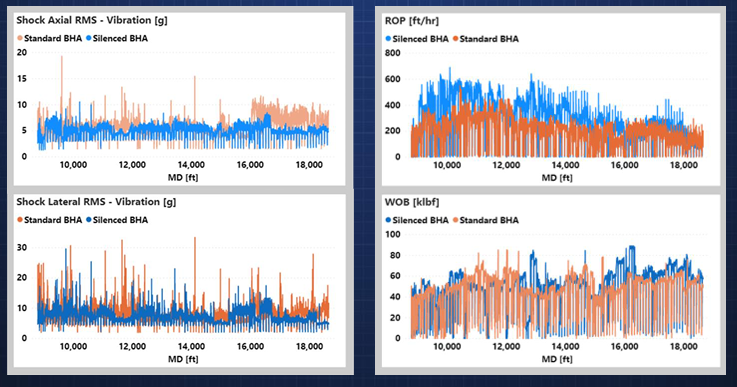This screenshot has width=737, height=387.
Task: Click the 16,000 tick on WOB chart x-axis
Action: 625,347
